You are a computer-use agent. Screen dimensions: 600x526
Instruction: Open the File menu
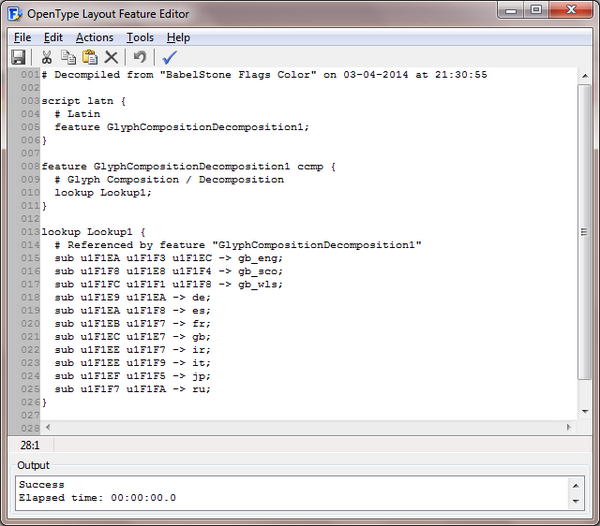[22, 37]
